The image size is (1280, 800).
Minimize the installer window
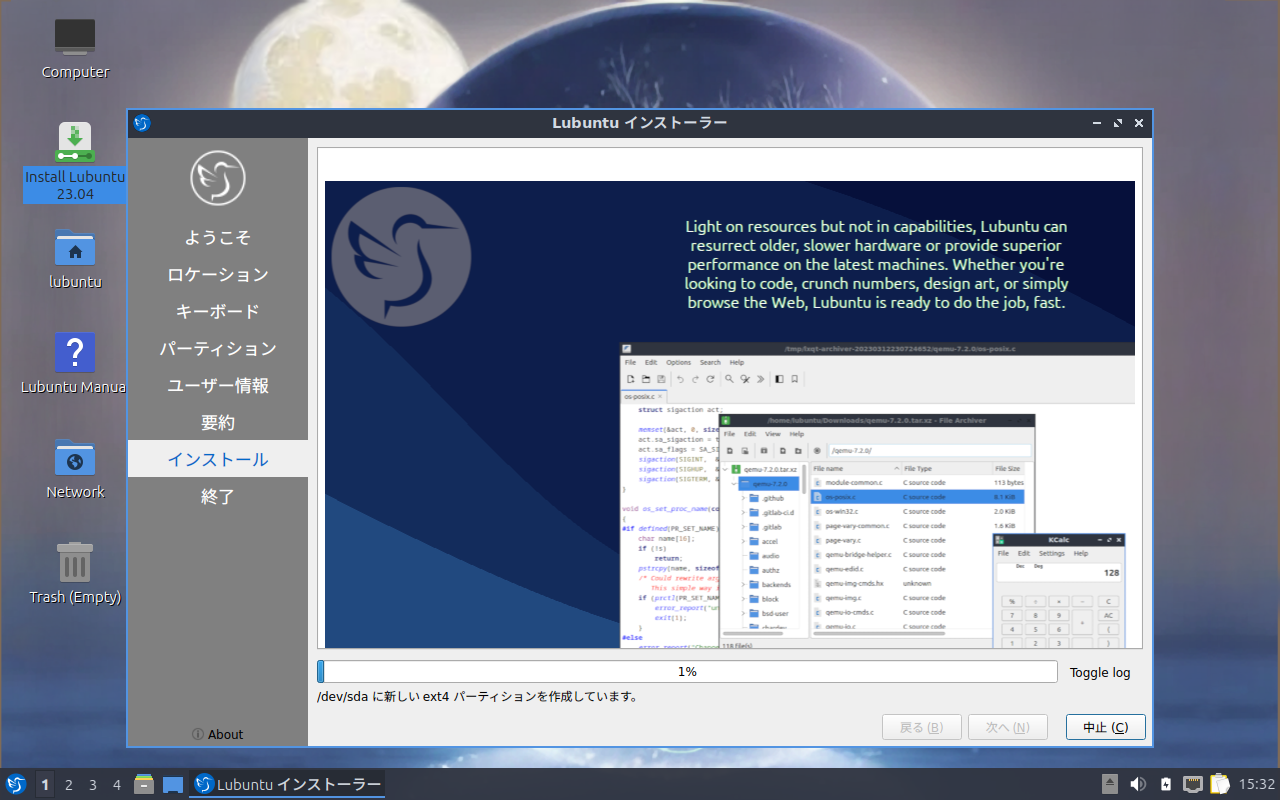1098,123
